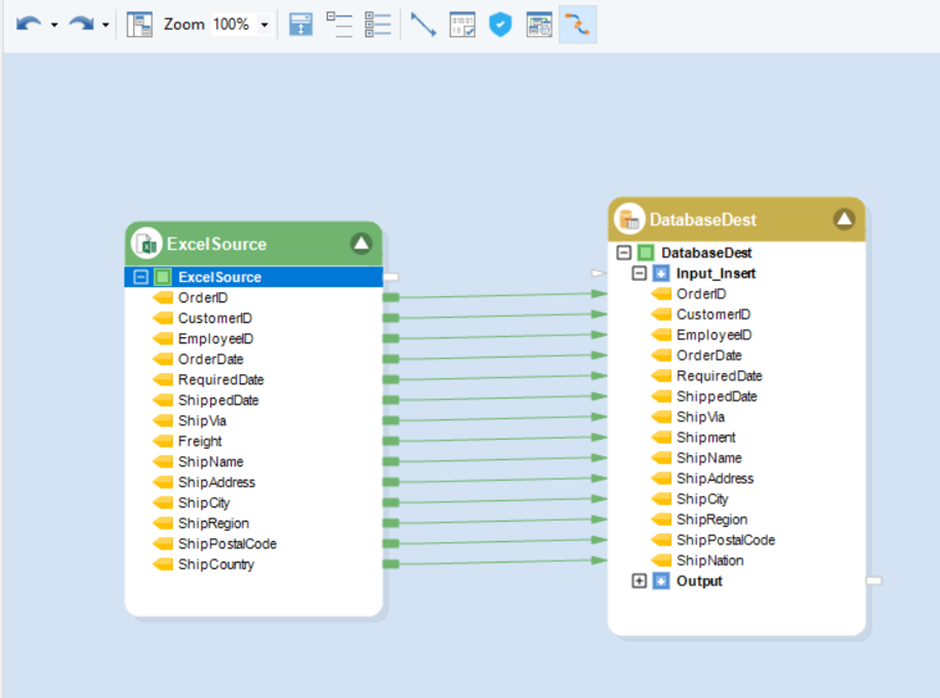Collapse the Input_Insert node

[x=639, y=273]
